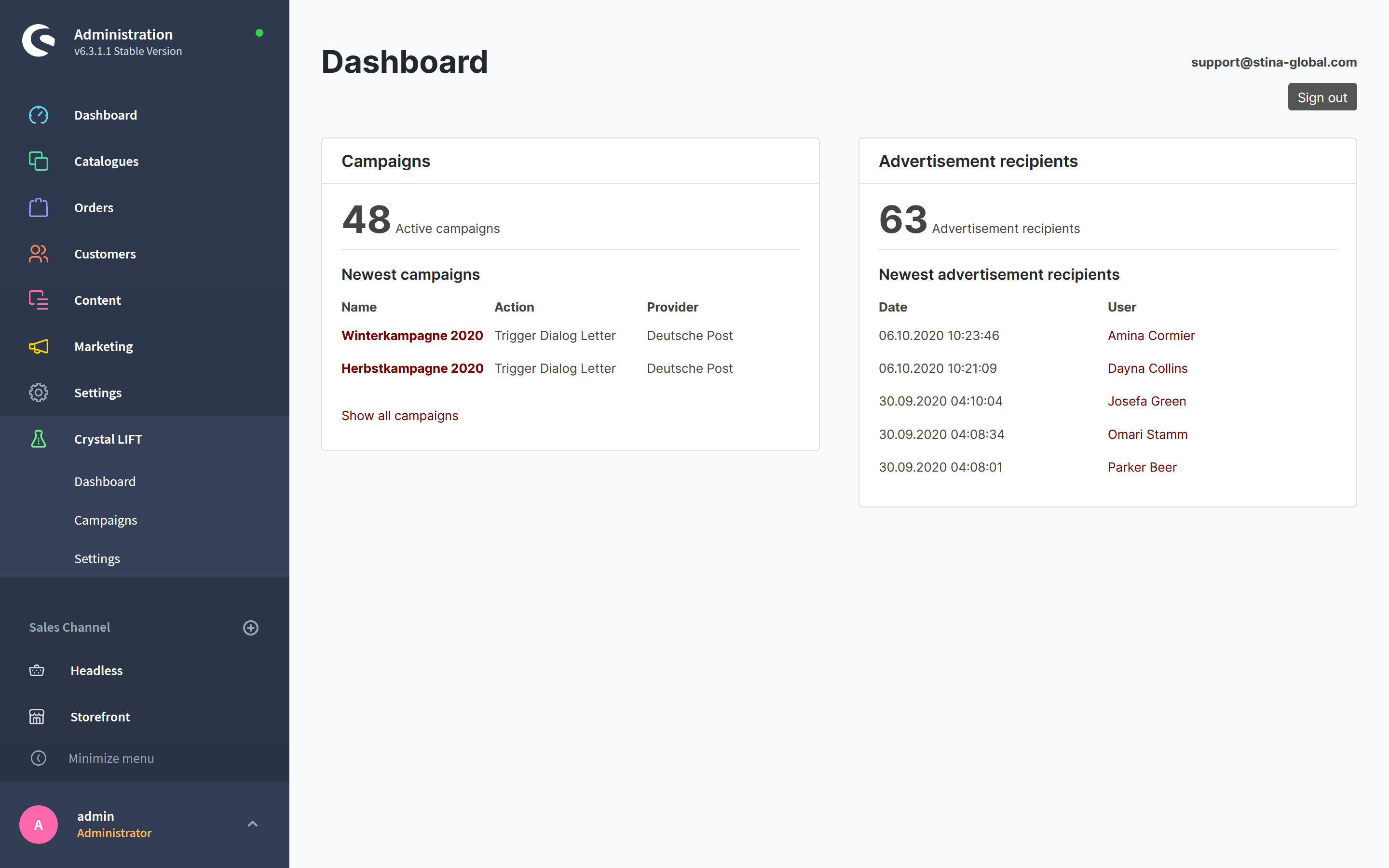Image resolution: width=1389 pixels, height=868 pixels.
Task: Open Parker Beer recipient profile
Action: click(x=1142, y=467)
